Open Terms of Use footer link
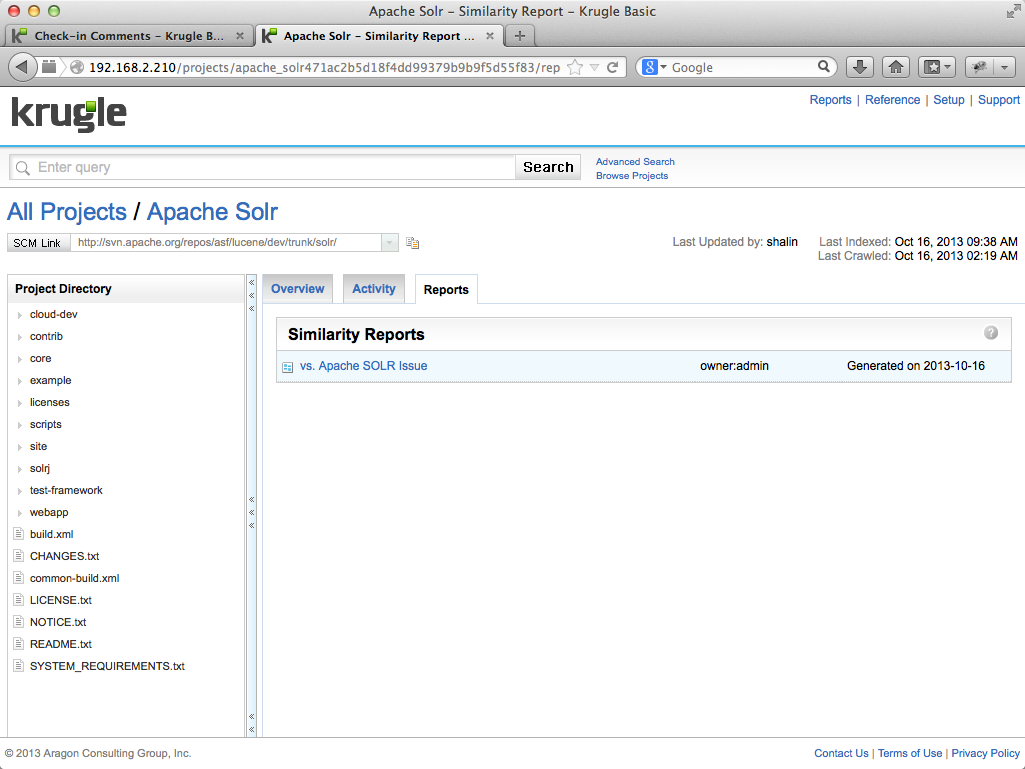1025x769 pixels. pos(909,753)
